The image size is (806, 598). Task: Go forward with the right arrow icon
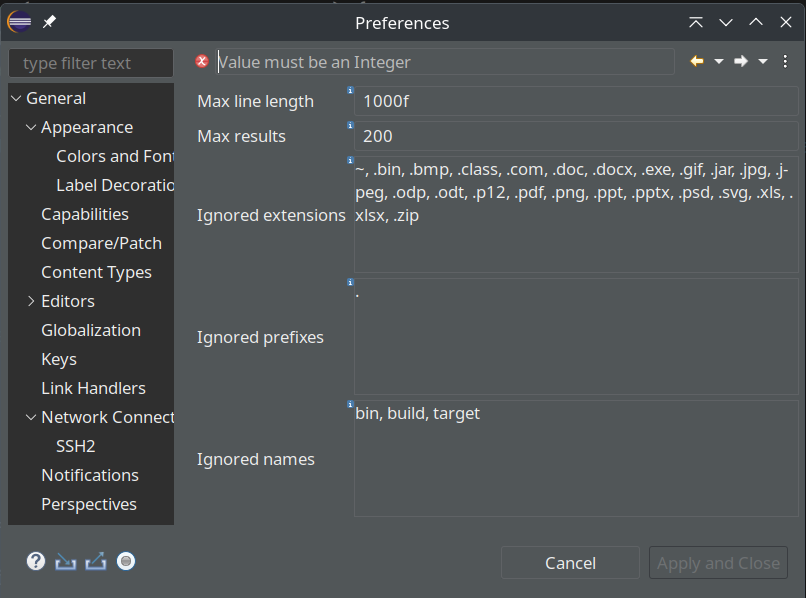(x=741, y=61)
